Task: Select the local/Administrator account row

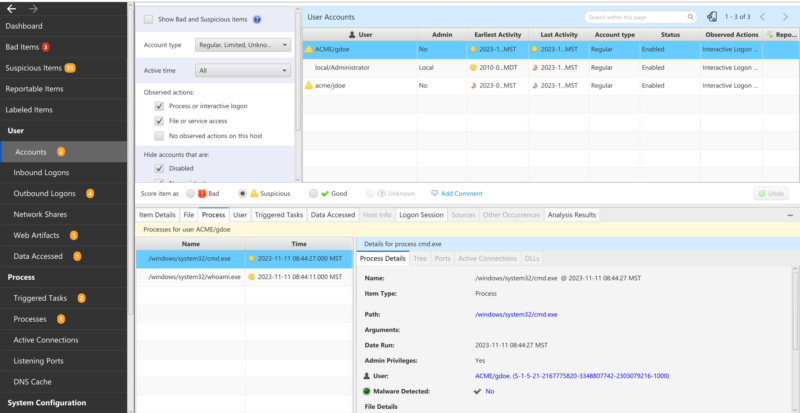Action: pyautogui.click(x=551, y=67)
